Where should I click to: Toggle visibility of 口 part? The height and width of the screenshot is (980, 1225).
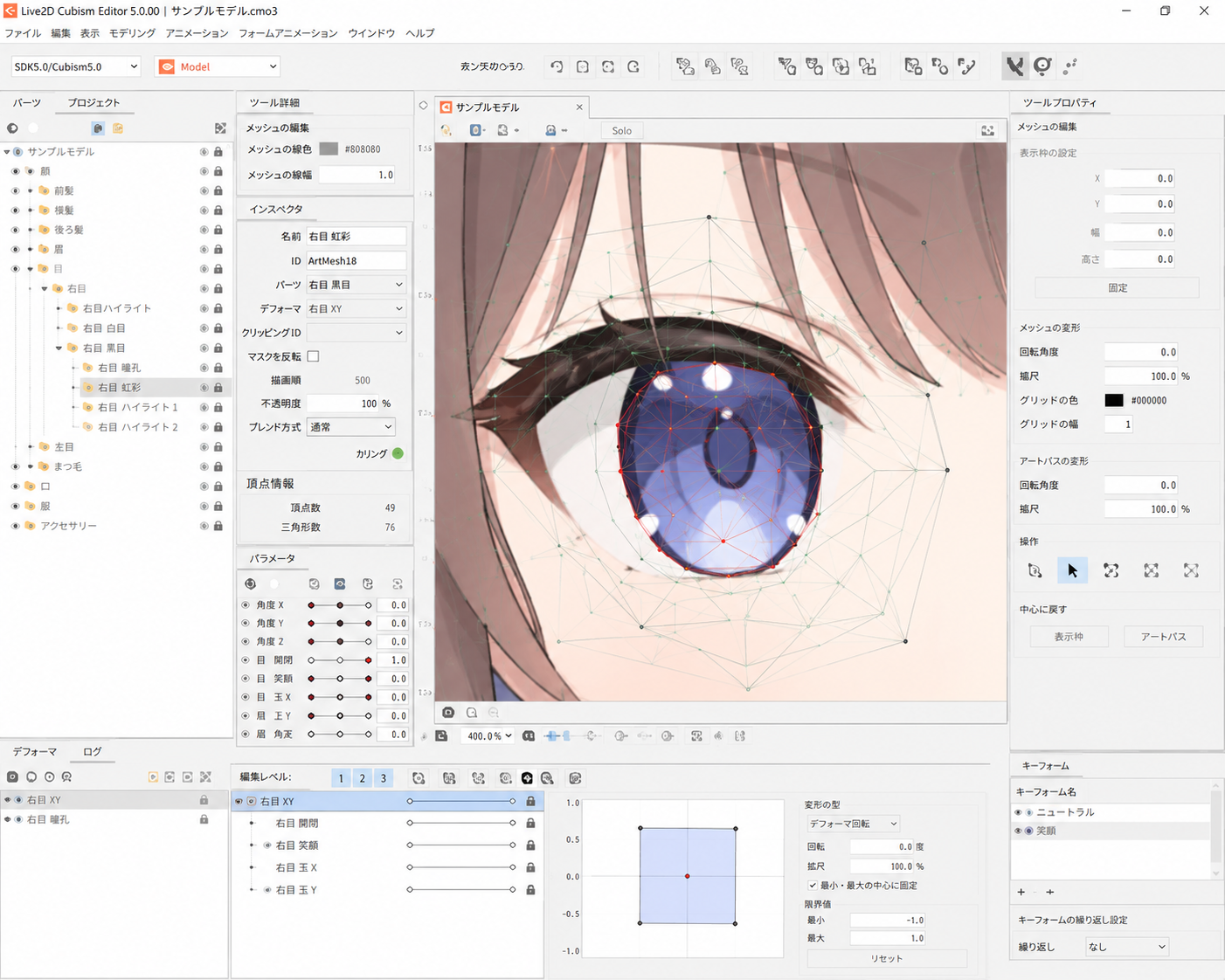(15, 487)
